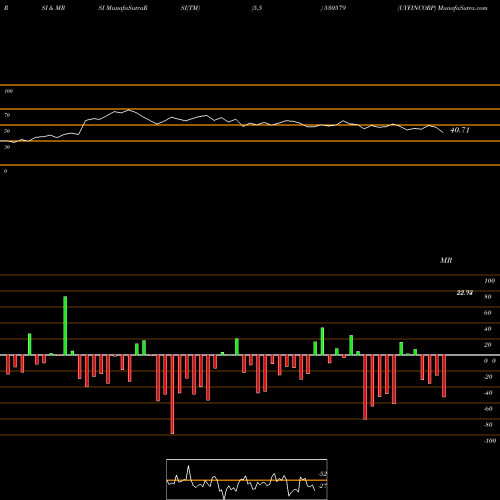Click the tallest green MR histogram bar

click(x=65, y=326)
